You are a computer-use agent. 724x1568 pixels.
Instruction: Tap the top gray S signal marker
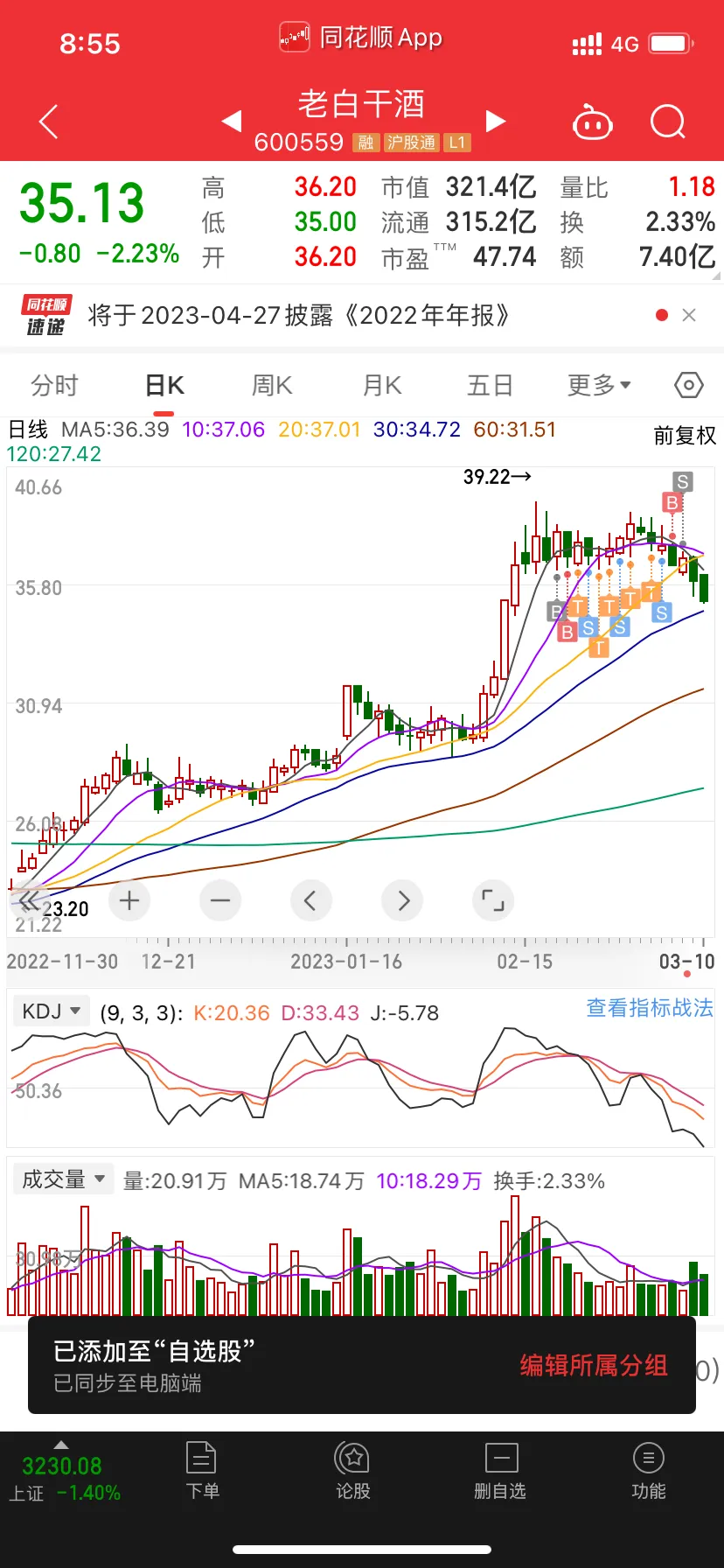683,481
